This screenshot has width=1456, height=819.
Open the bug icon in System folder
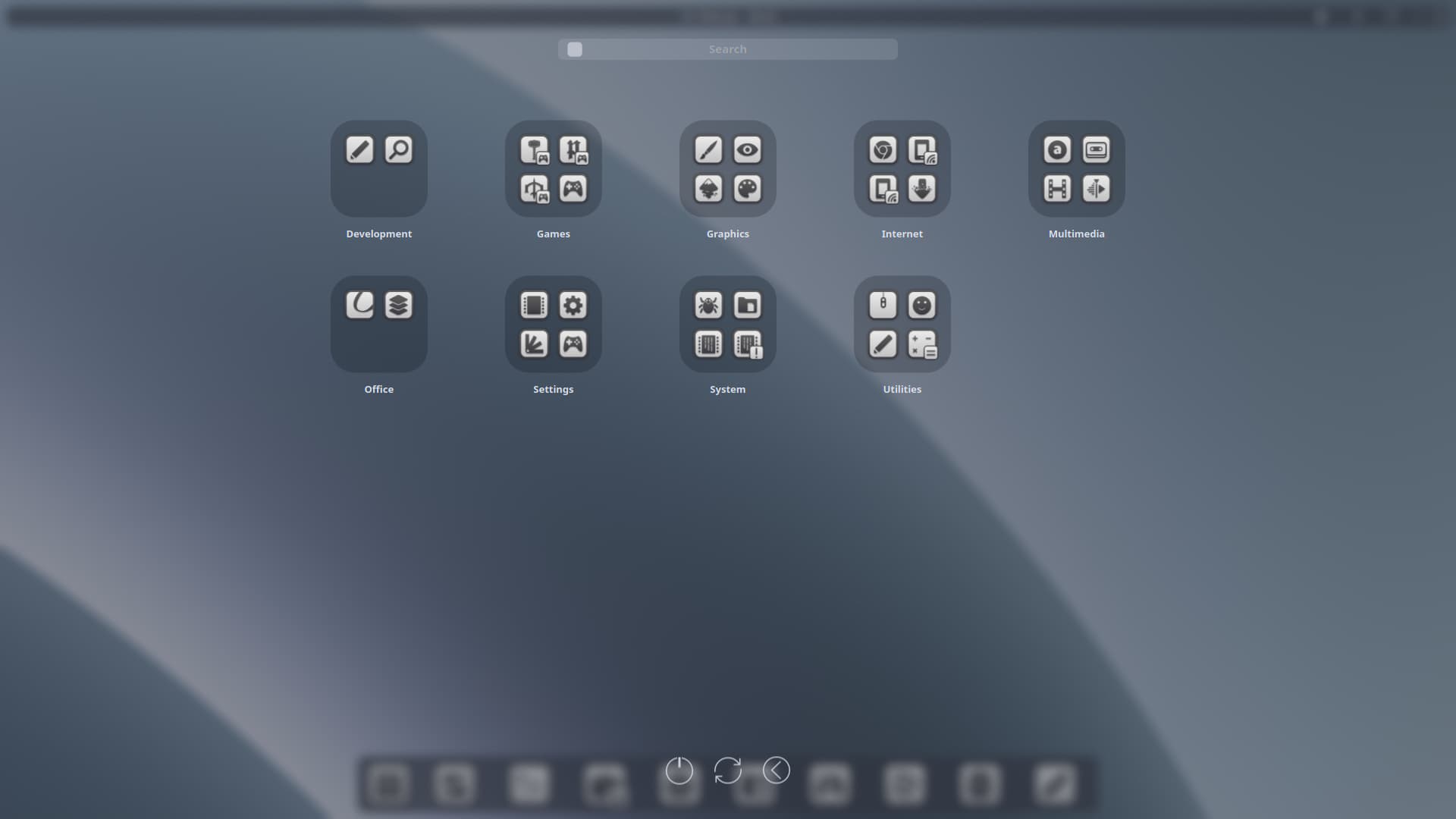pos(708,306)
